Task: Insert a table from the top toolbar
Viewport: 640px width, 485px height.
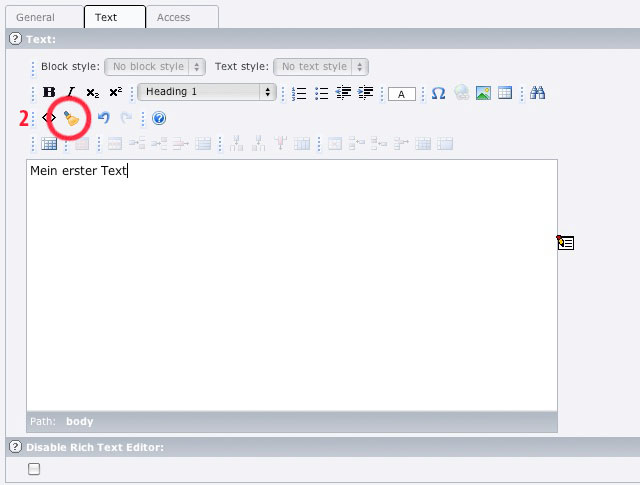Action: (505, 93)
